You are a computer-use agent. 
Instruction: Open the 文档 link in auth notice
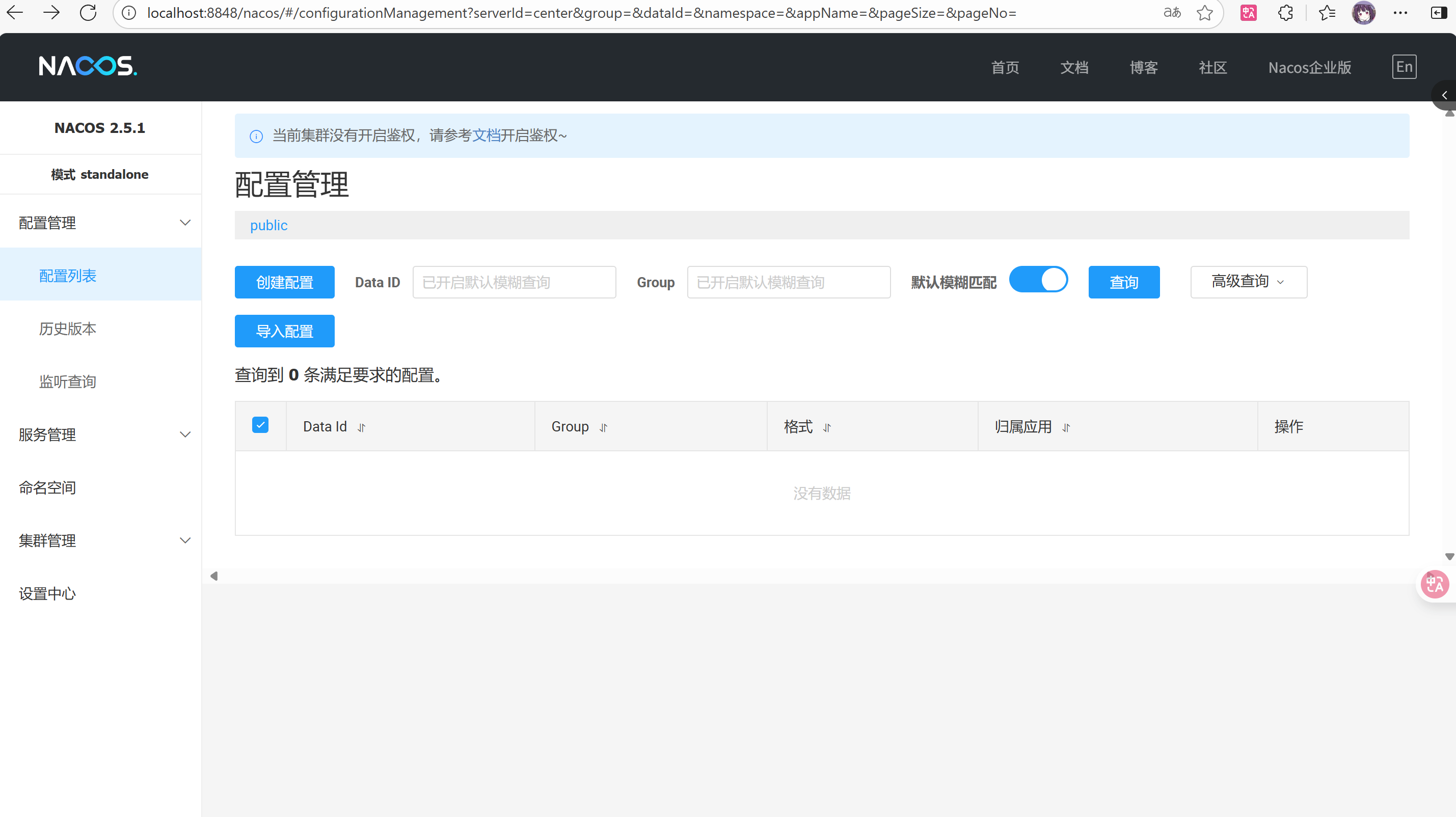[x=486, y=135]
